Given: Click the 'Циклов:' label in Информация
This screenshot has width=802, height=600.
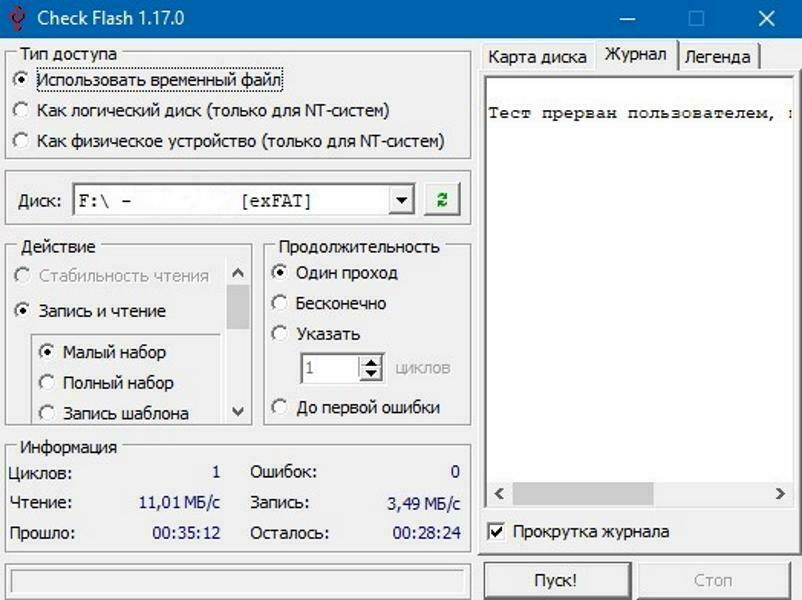Looking at the screenshot, I should [x=40, y=473].
